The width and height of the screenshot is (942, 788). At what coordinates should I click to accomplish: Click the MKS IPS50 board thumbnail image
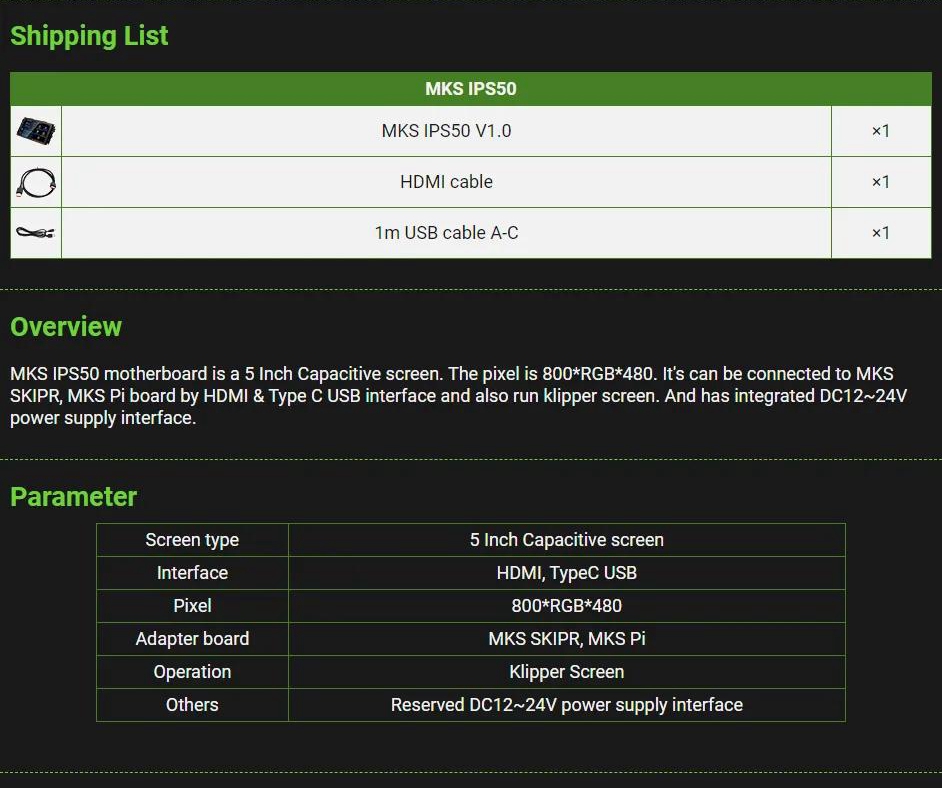(x=36, y=130)
